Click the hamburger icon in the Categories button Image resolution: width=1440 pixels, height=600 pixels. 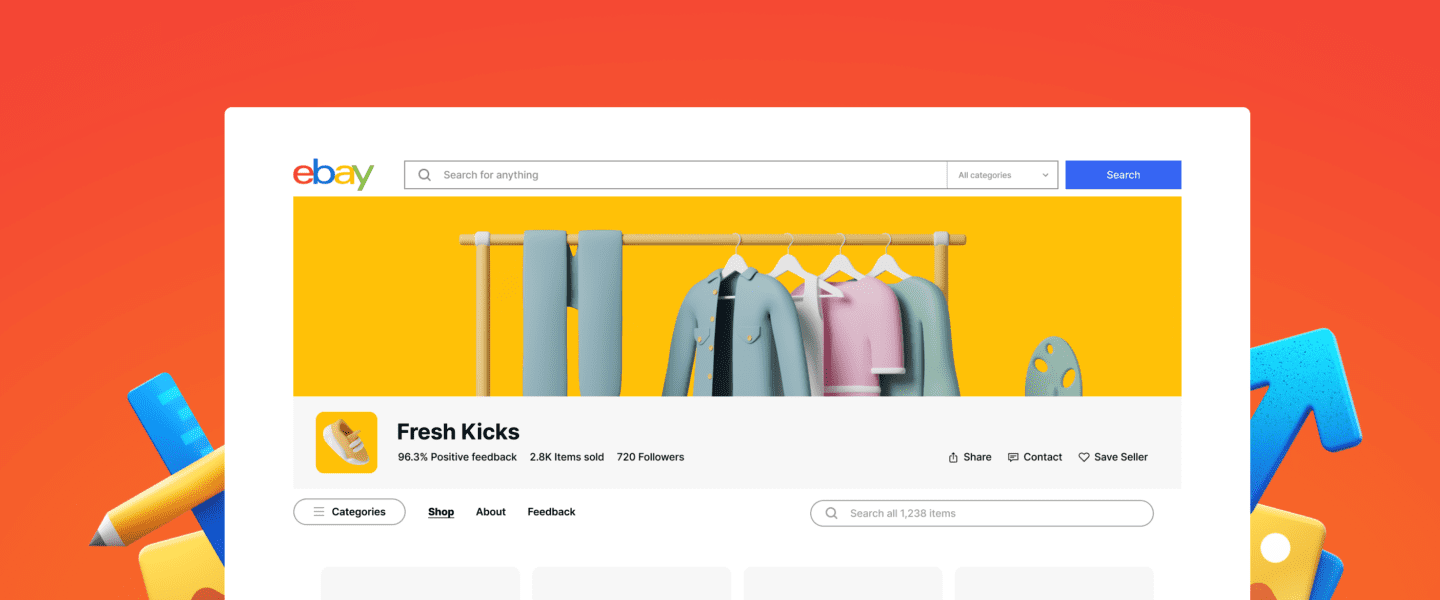(319, 512)
